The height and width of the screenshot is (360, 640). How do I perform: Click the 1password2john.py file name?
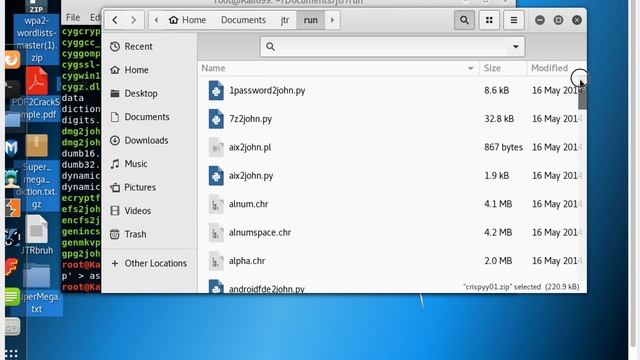click(267, 91)
